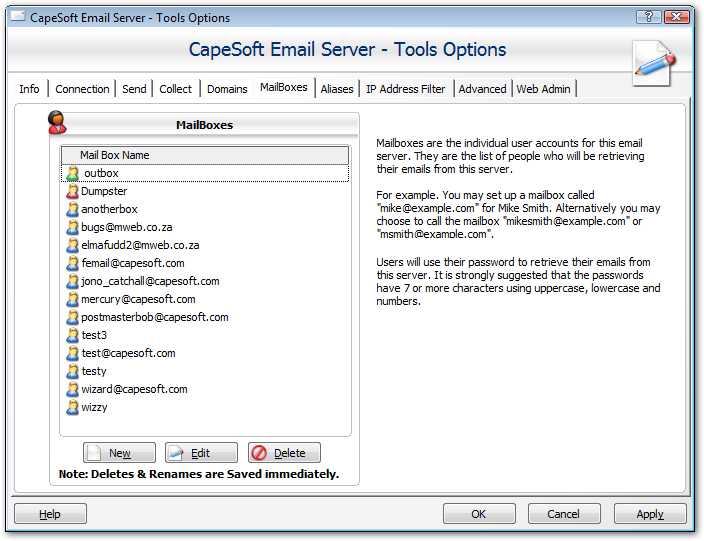The width and height of the screenshot is (704, 541).
Task: Sort by the Mail Box Name column header
Action: tap(205, 155)
